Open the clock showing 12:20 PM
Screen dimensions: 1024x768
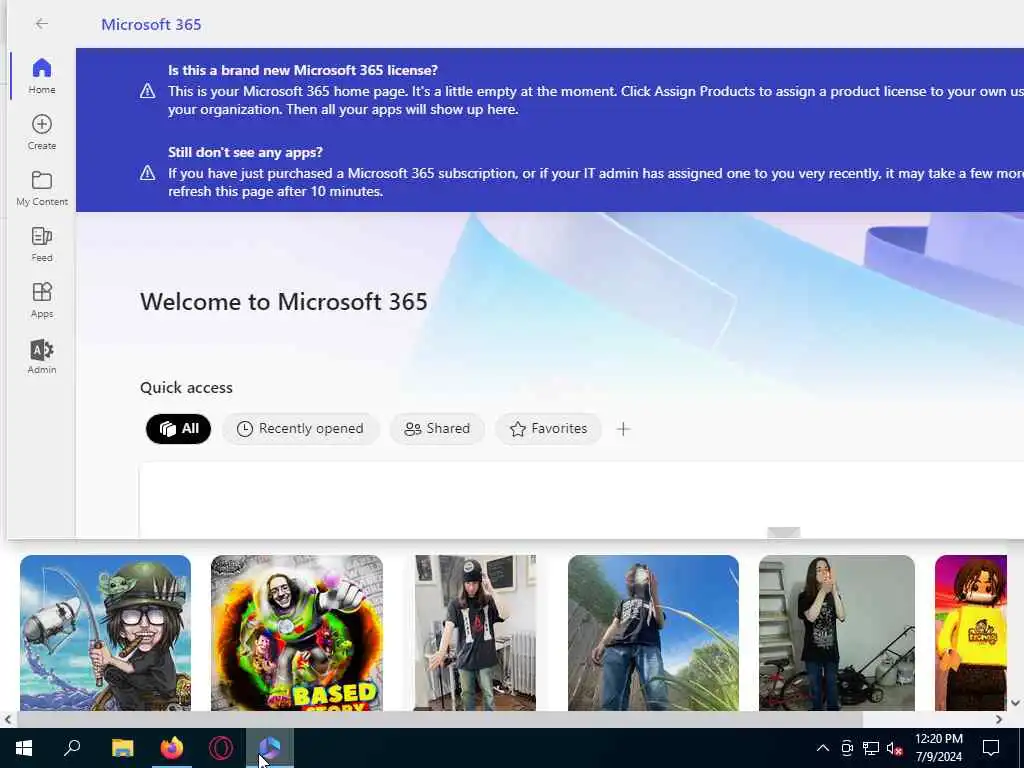[x=938, y=748]
